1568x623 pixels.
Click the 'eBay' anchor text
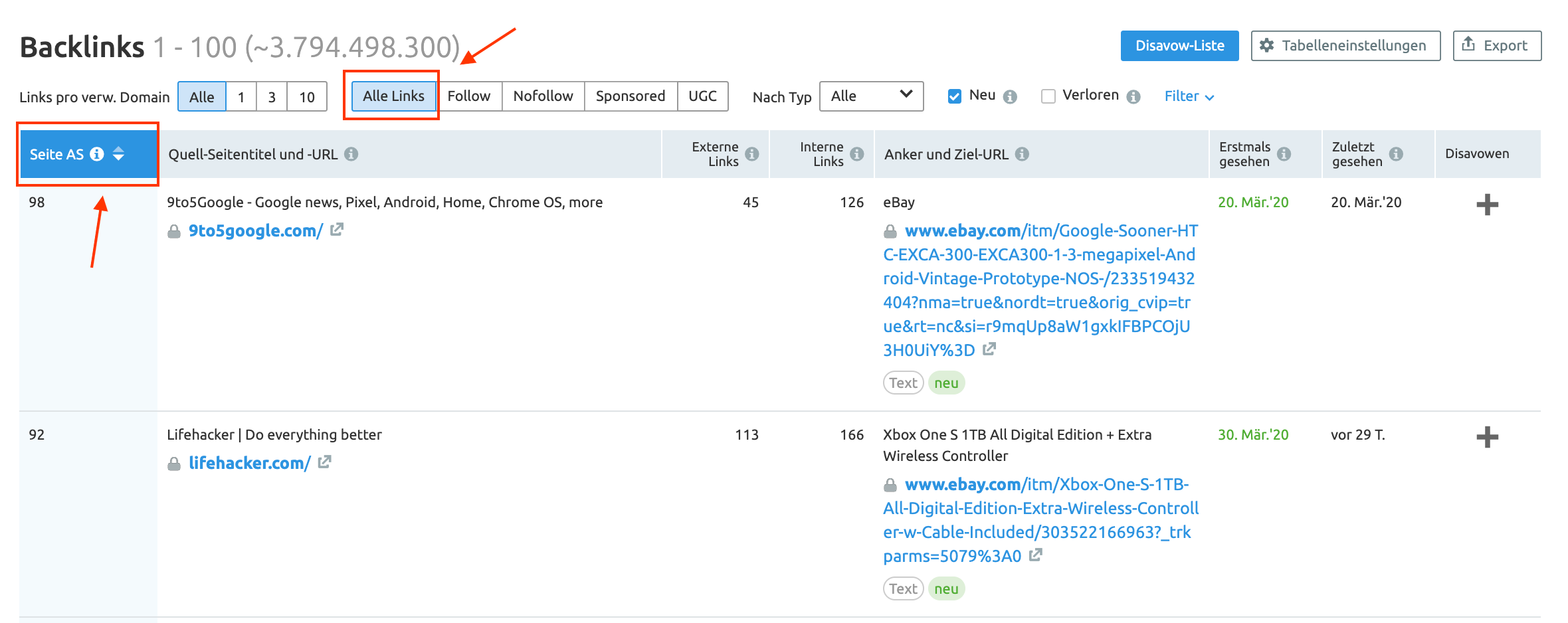coord(899,203)
